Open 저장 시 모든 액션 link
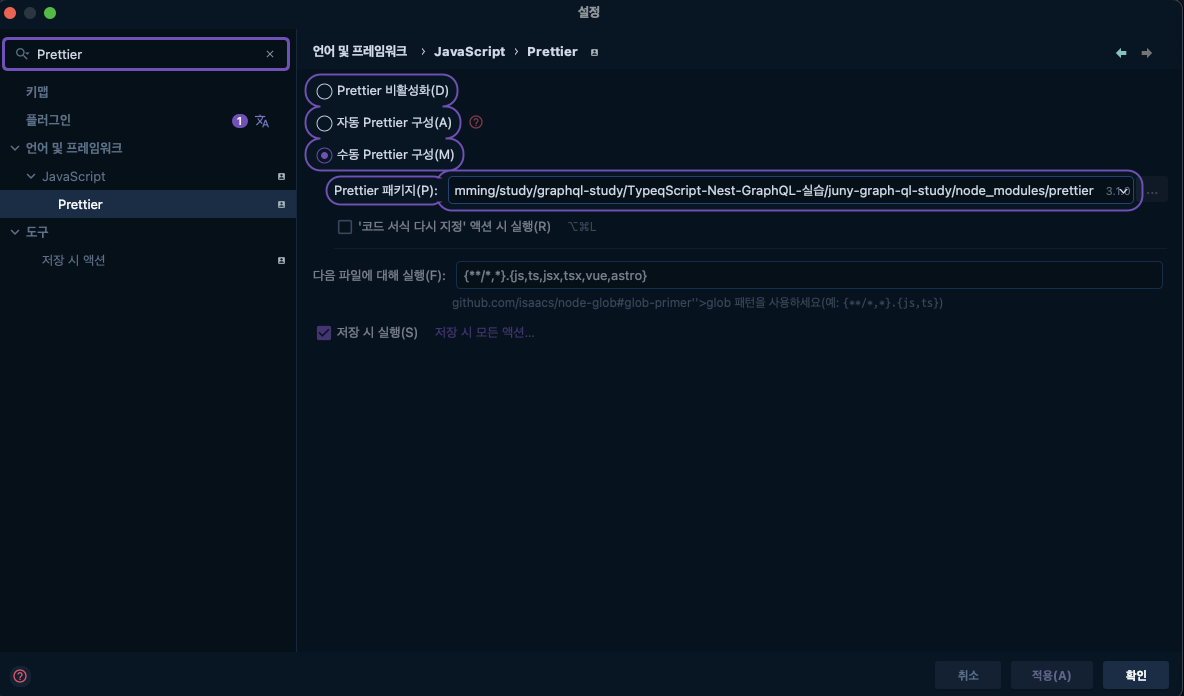This screenshot has width=1184, height=696. [484, 333]
